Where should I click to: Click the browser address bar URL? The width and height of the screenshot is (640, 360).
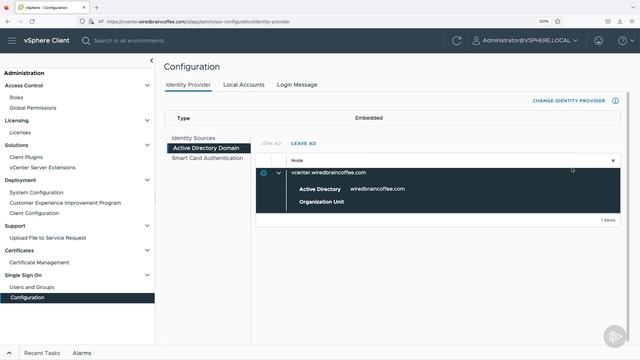pyautogui.click(x=198, y=22)
